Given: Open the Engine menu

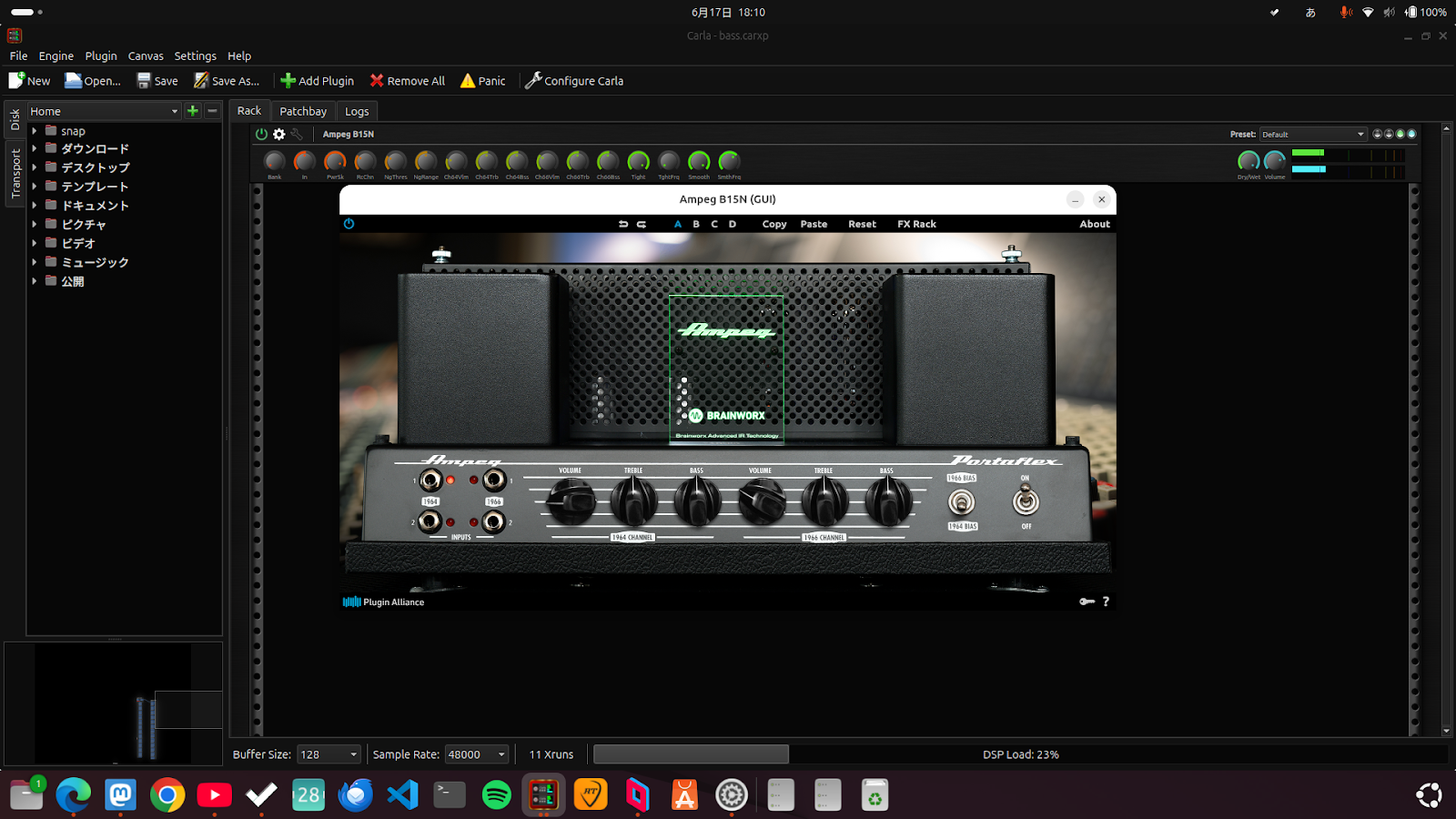Looking at the screenshot, I should 56,56.
